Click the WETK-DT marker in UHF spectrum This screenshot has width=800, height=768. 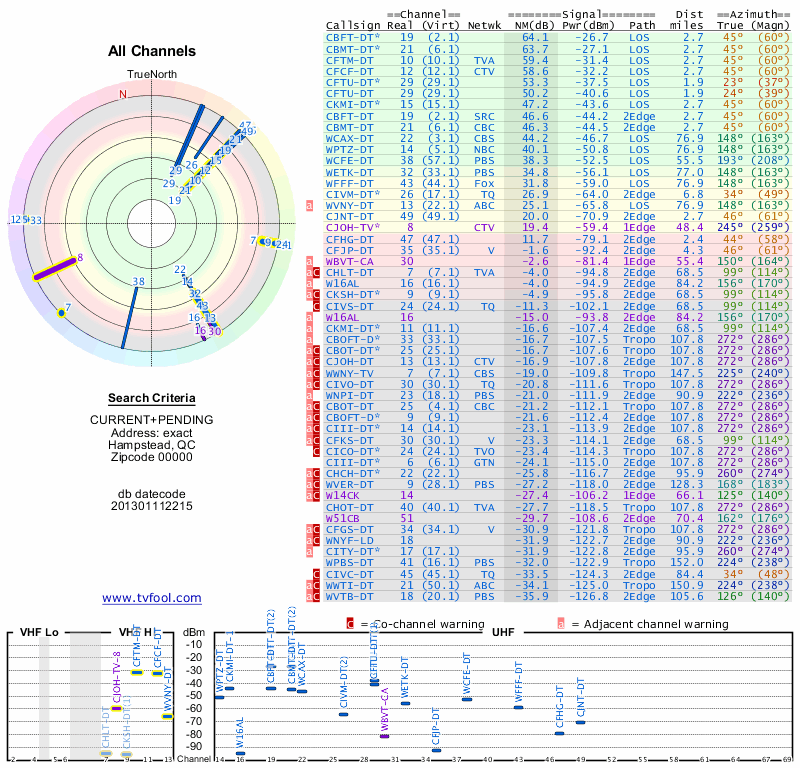[x=405, y=703]
